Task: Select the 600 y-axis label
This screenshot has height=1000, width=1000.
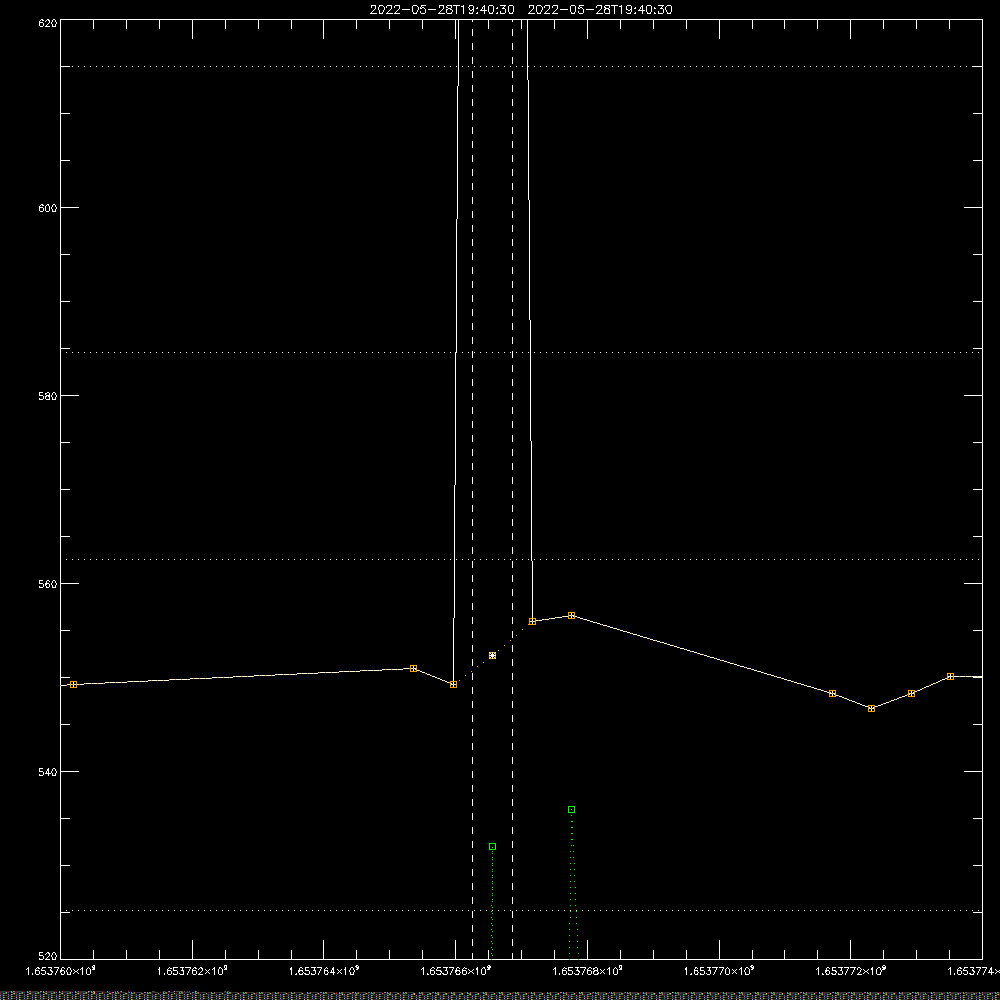Action: 48,208
